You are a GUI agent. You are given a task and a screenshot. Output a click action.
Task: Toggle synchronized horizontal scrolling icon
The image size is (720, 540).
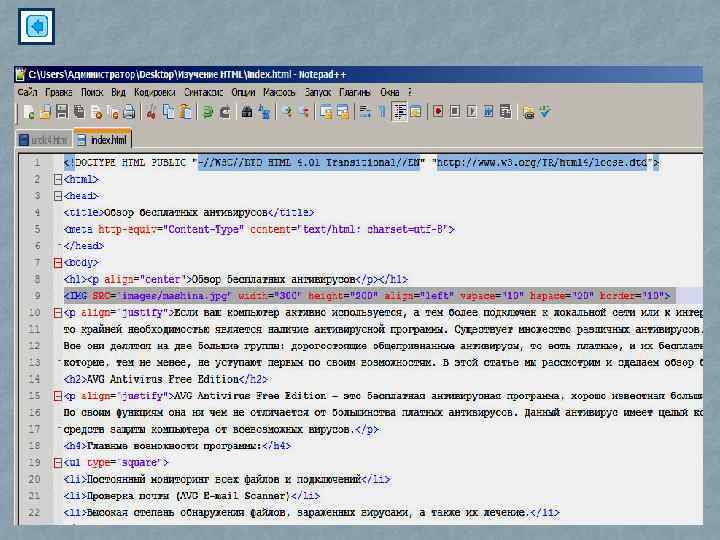[x=343, y=112]
